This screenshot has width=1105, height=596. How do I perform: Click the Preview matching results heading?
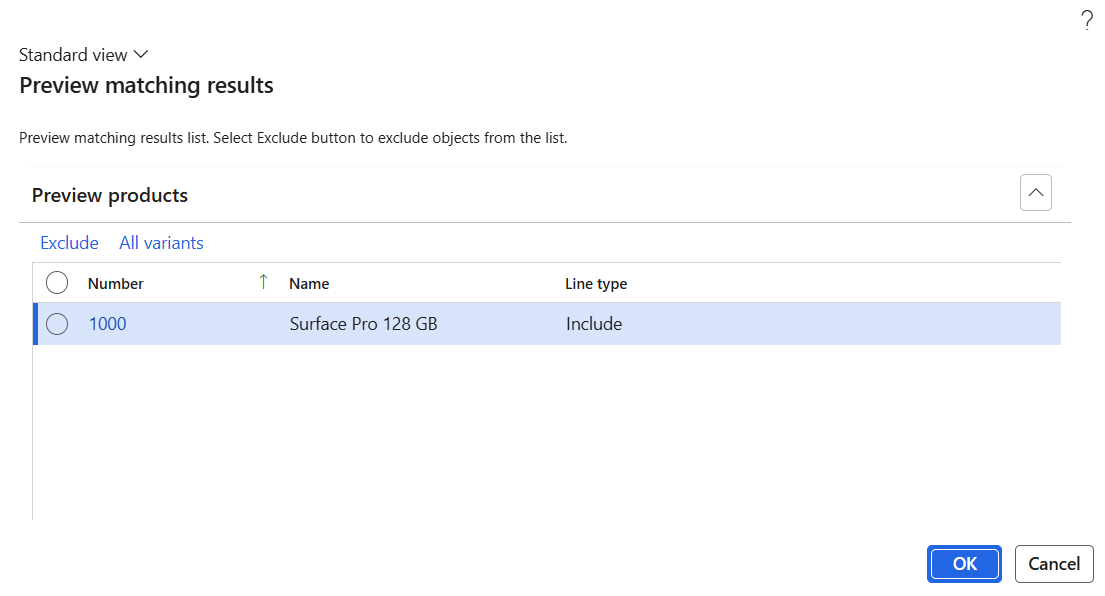147,85
